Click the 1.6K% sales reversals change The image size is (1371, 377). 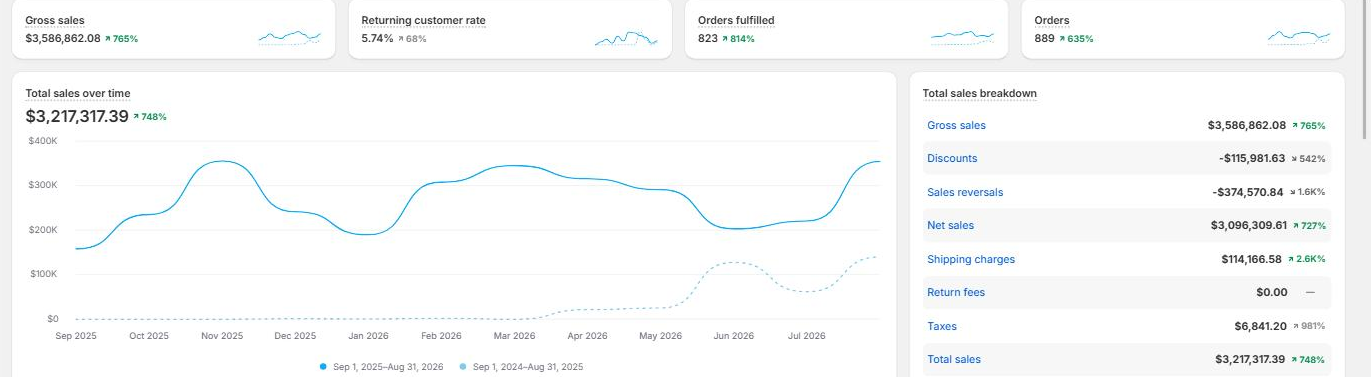click(x=1308, y=192)
